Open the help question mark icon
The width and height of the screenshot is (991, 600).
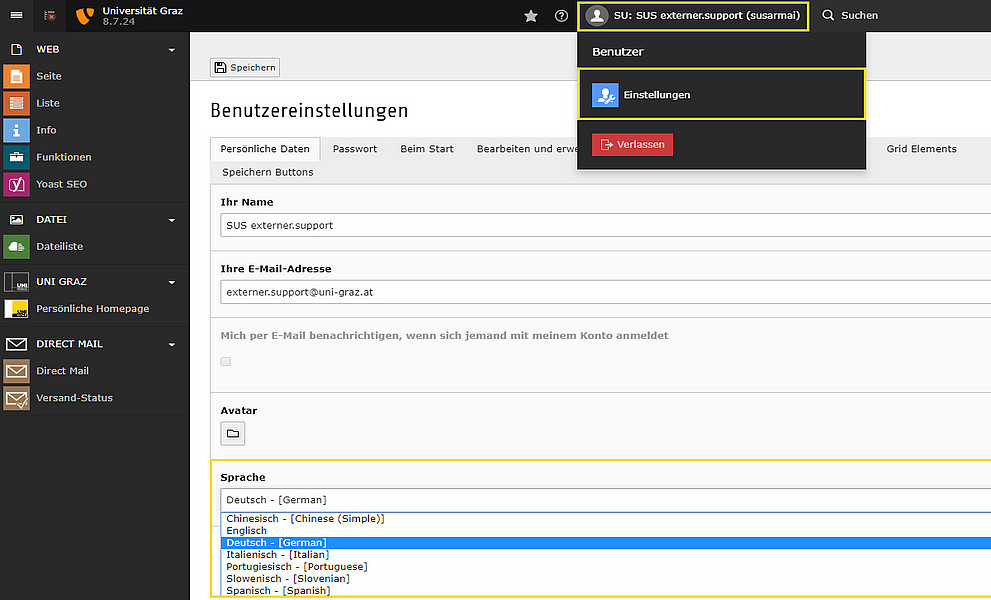[561, 16]
